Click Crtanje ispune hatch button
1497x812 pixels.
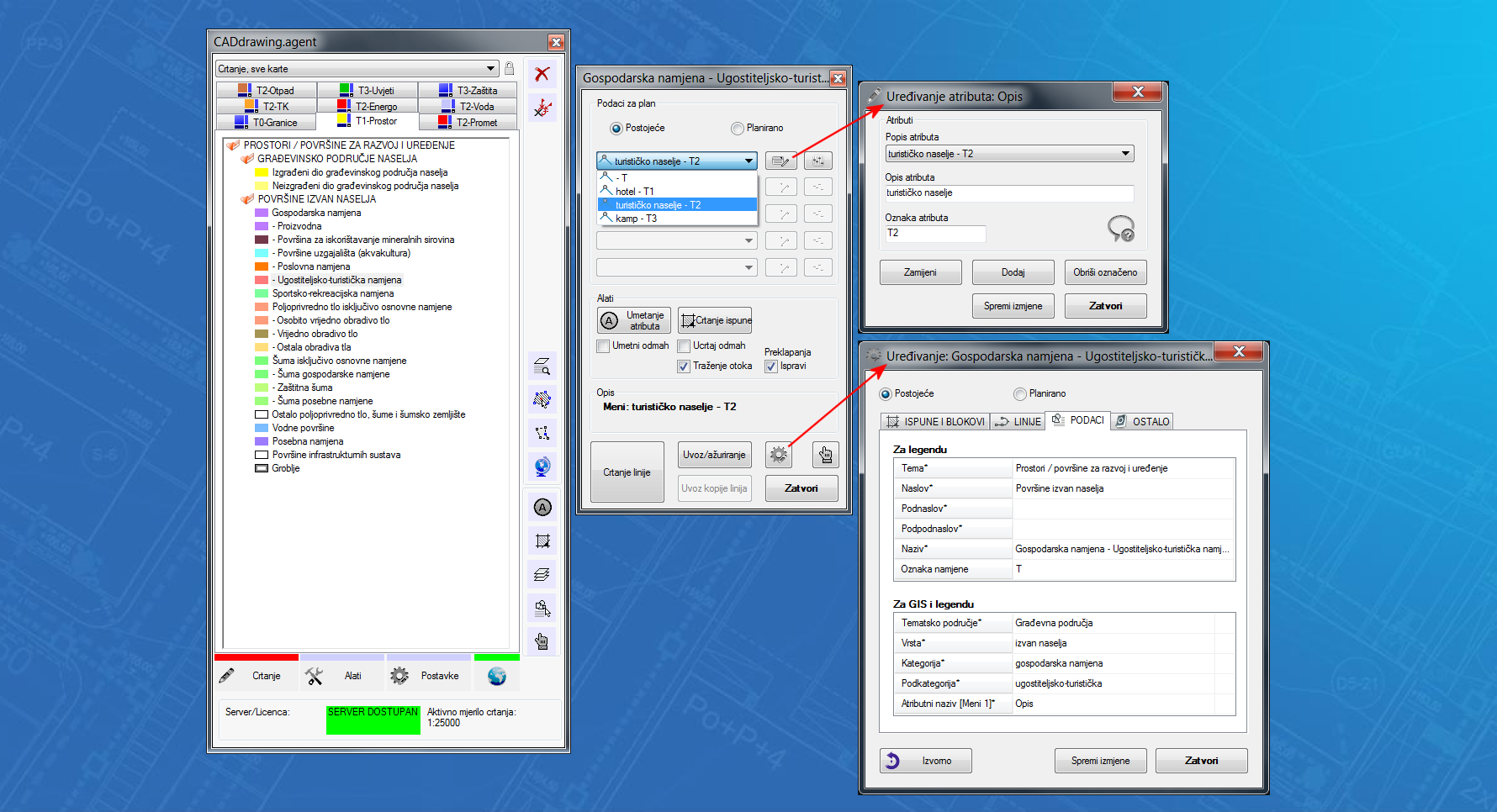[715, 320]
